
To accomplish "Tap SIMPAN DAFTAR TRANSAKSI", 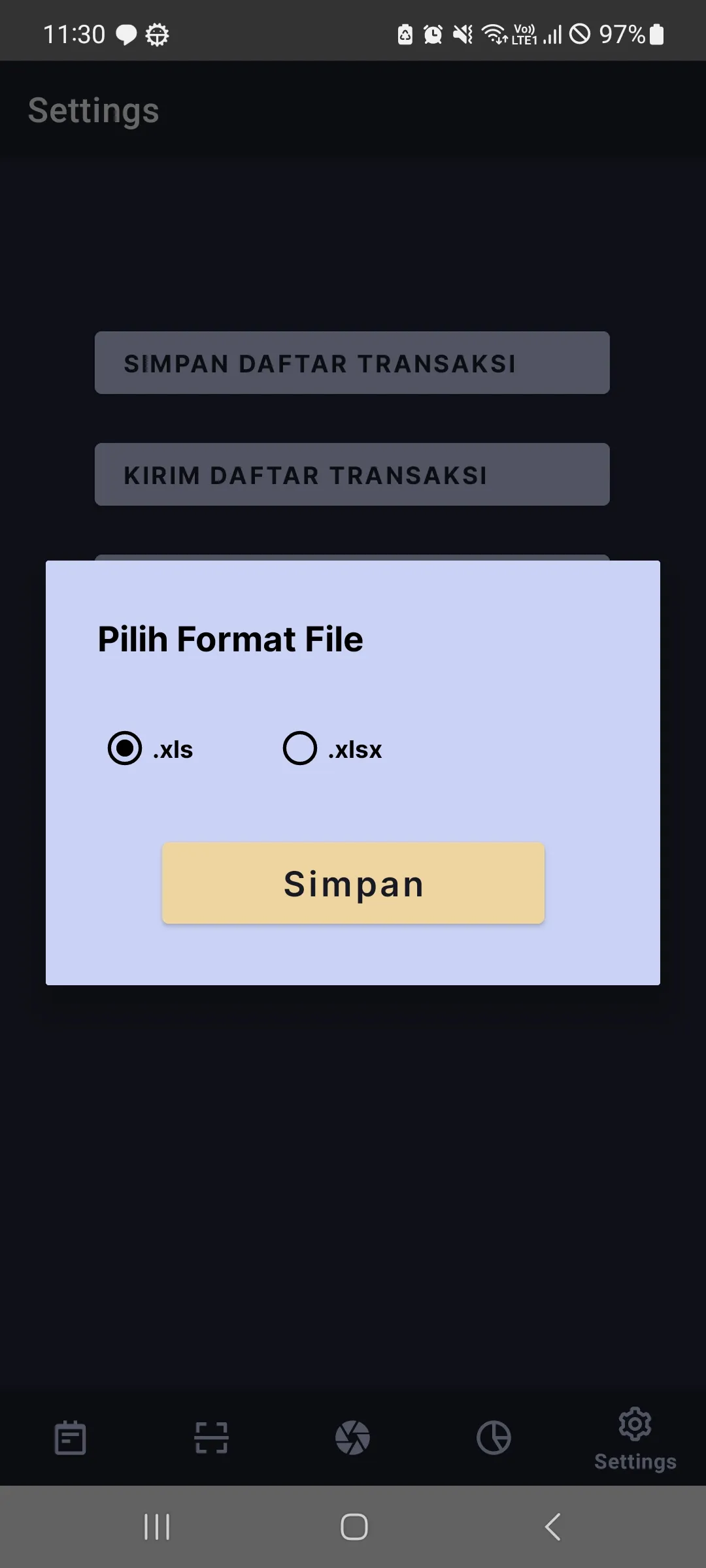I will (x=352, y=363).
